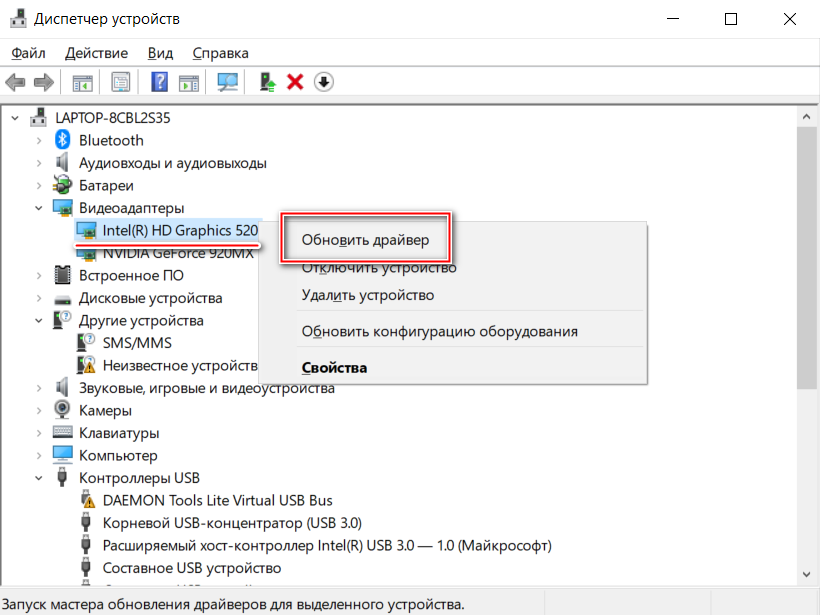Click the Компьютер monitor icon
The width and height of the screenshot is (820, 615).
point(63,455)
